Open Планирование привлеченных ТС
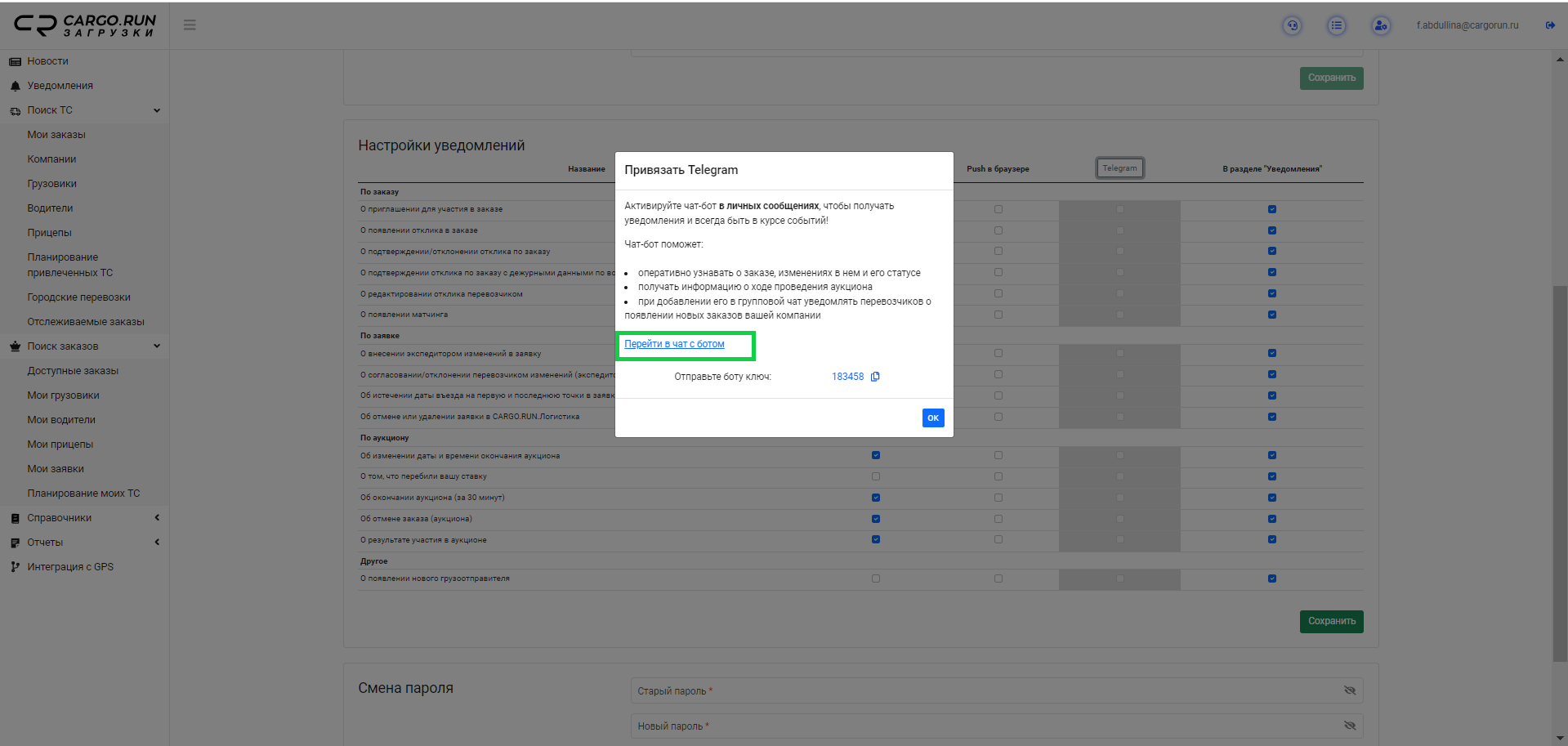The width and height of the screenshot is (1568, 746). point(70,265)
